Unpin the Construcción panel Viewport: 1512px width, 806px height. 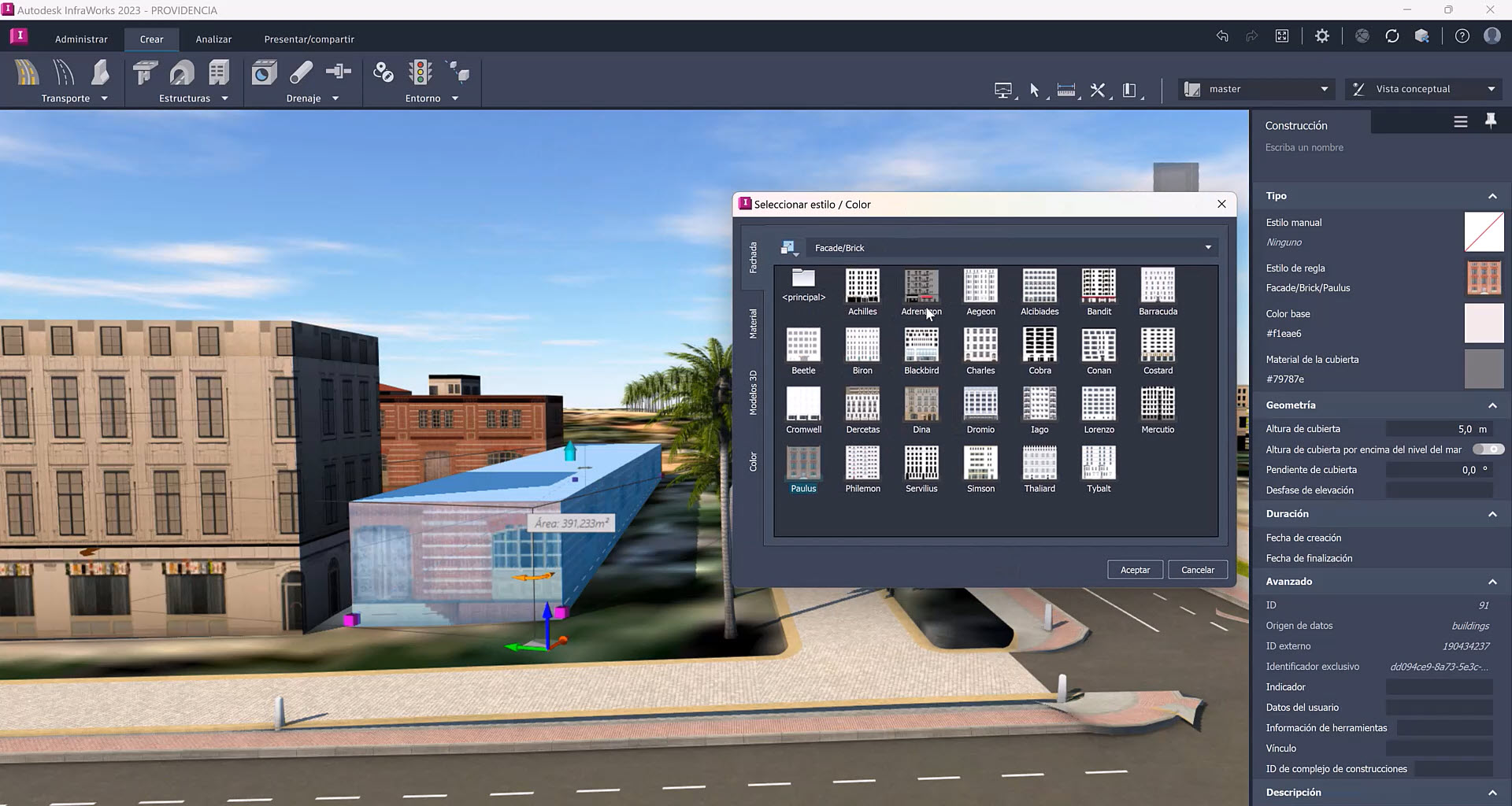(x=1492, y=120)
